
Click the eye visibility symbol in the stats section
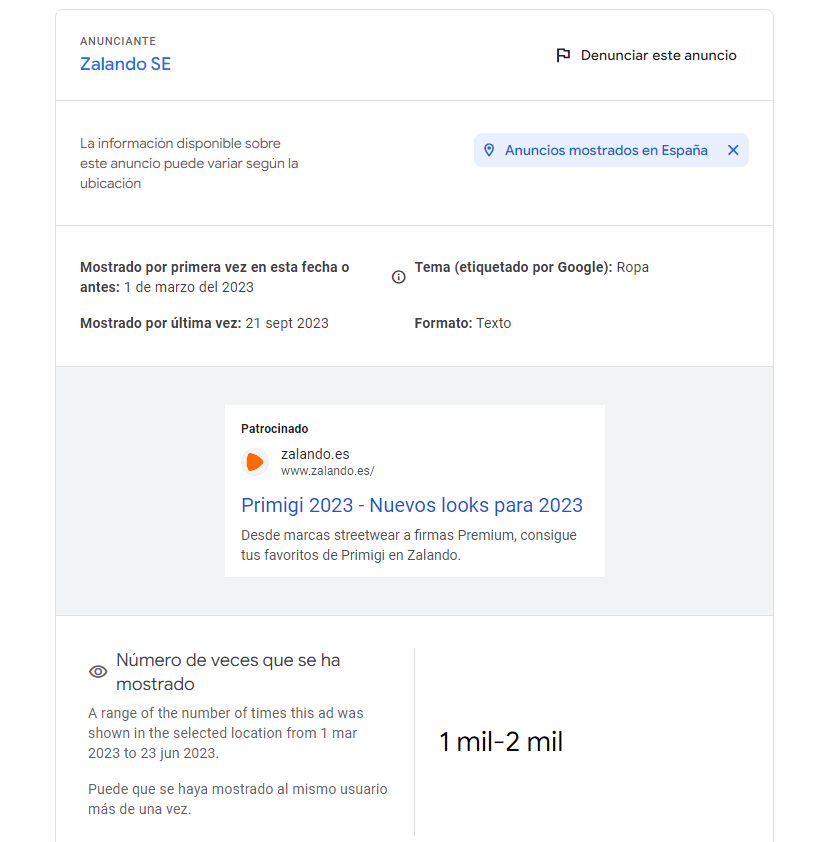click(x=96, y=671)
